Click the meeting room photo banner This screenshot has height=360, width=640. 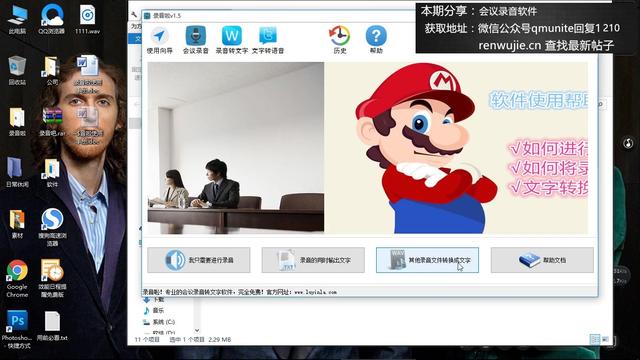236,148
